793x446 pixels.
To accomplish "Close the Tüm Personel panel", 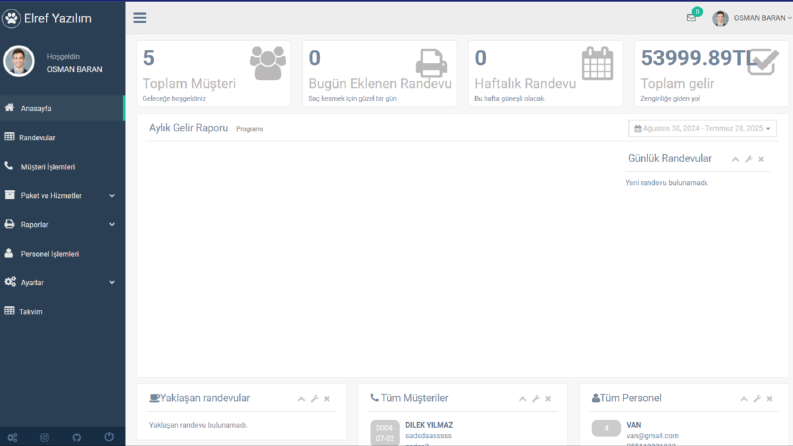I will pyautogui.click(x=770, y=399).
